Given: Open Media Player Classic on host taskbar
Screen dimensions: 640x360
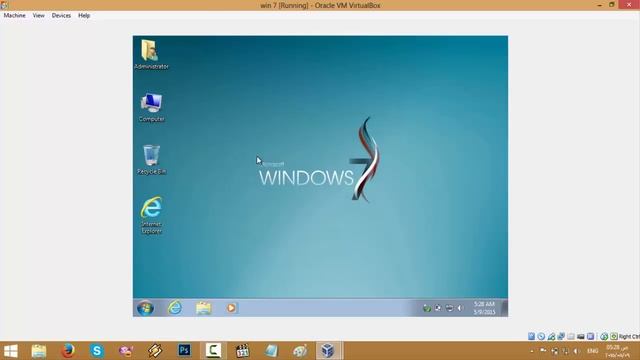Looking at the screenshot, I should (242, 351).
